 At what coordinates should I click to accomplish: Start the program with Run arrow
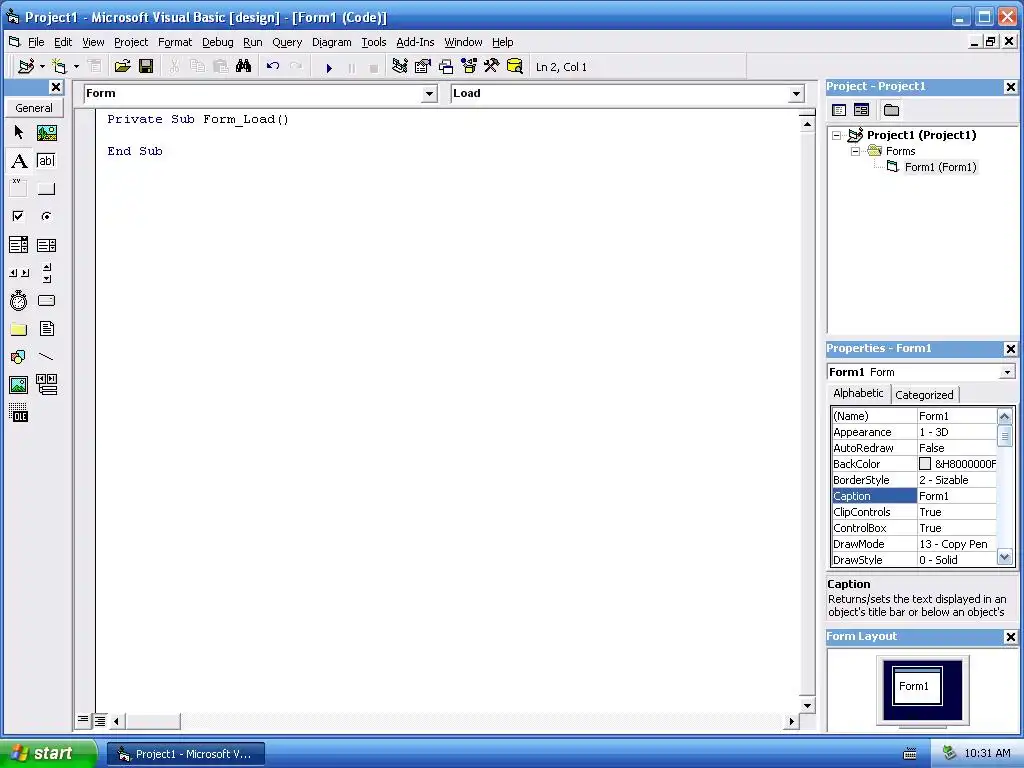click(x=329, y=67)
